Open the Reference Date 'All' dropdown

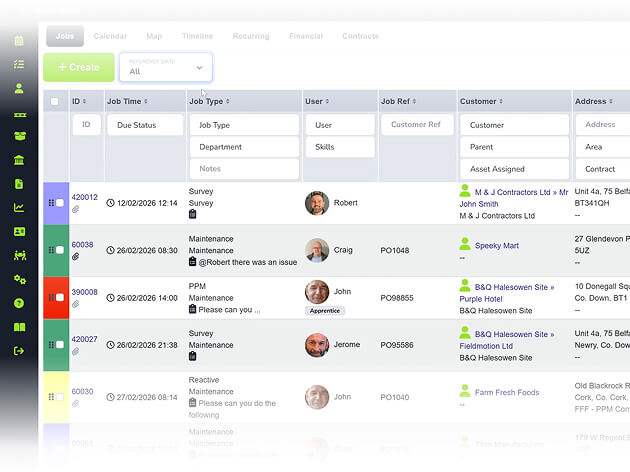click(166, 67)
